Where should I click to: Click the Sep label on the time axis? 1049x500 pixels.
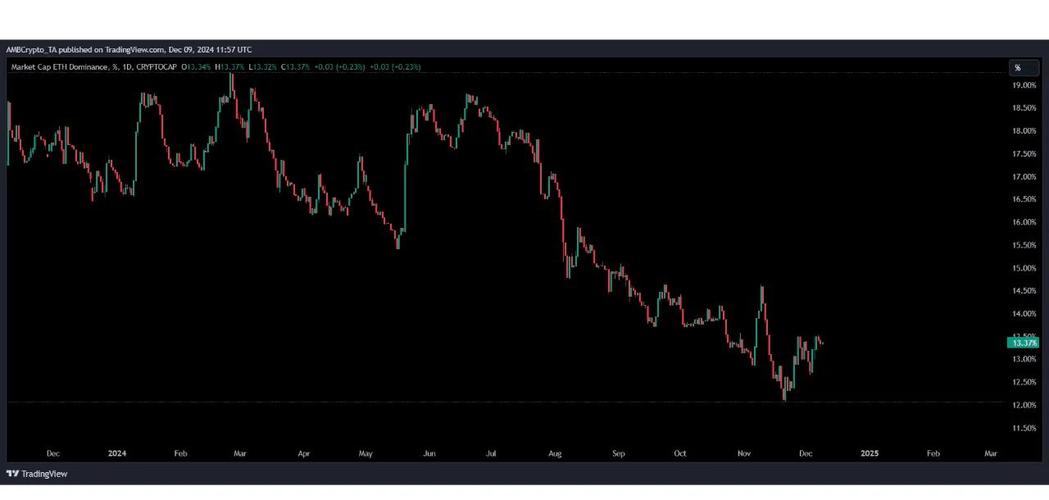pos(618,453)
